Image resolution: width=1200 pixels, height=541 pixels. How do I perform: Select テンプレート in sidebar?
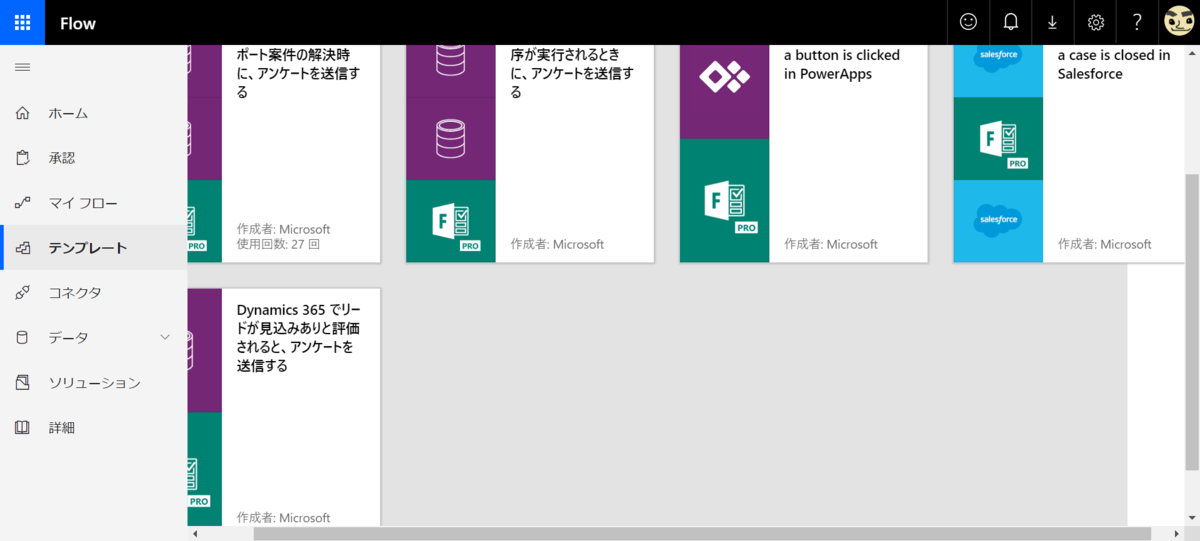tap(93, 248)
